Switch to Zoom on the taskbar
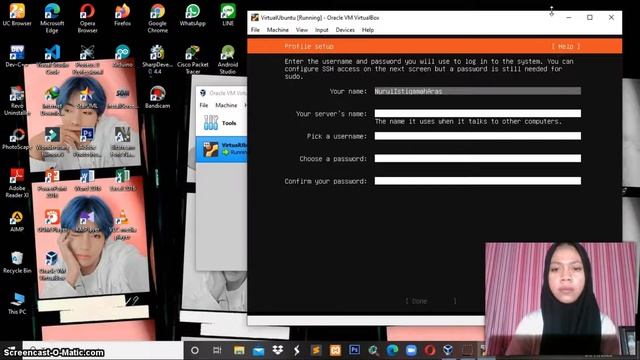Image resolution: width=640 pixels, height=360 pixels. point(411,350)
